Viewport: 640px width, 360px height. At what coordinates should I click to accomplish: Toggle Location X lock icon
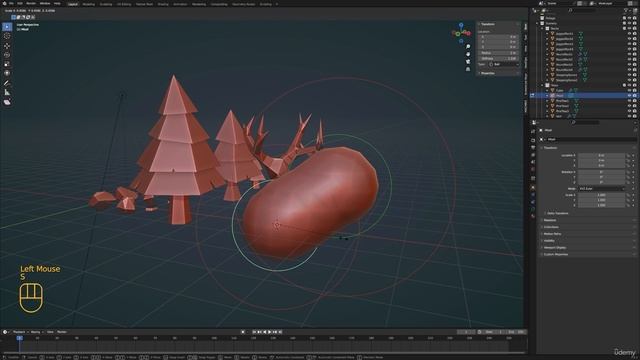pos(629,156)
